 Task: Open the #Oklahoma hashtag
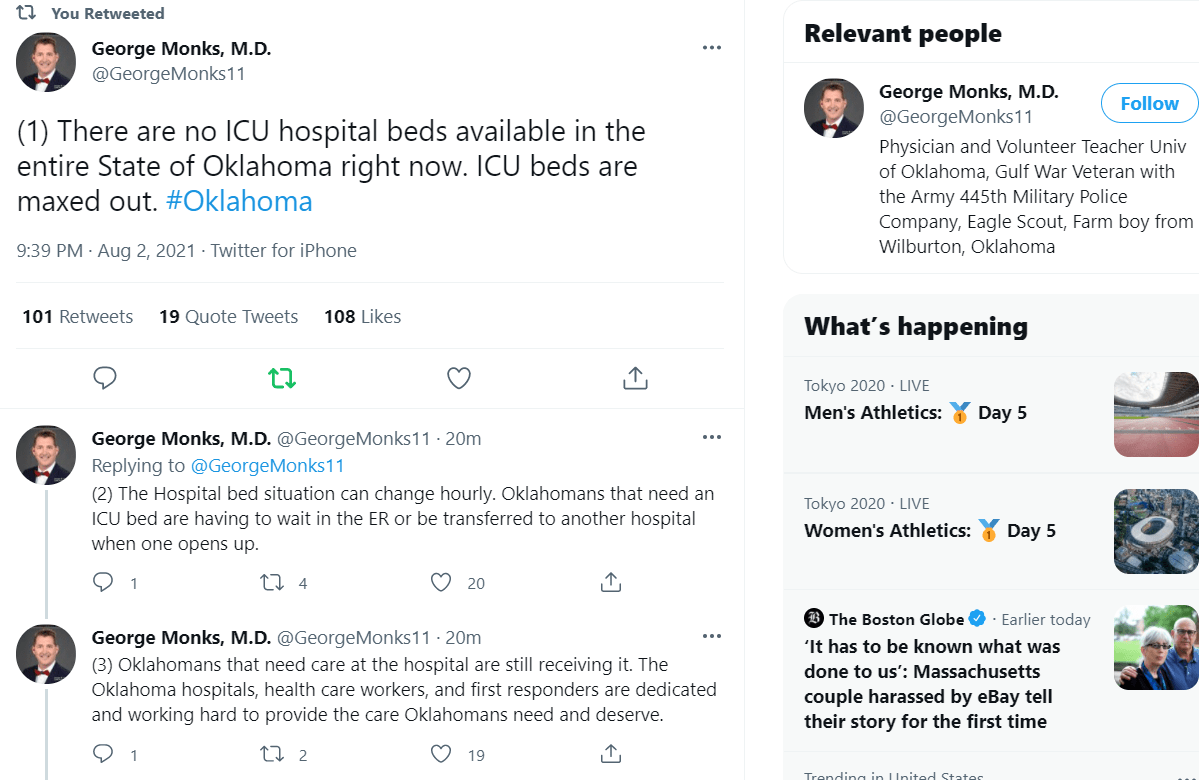[239, 200]
